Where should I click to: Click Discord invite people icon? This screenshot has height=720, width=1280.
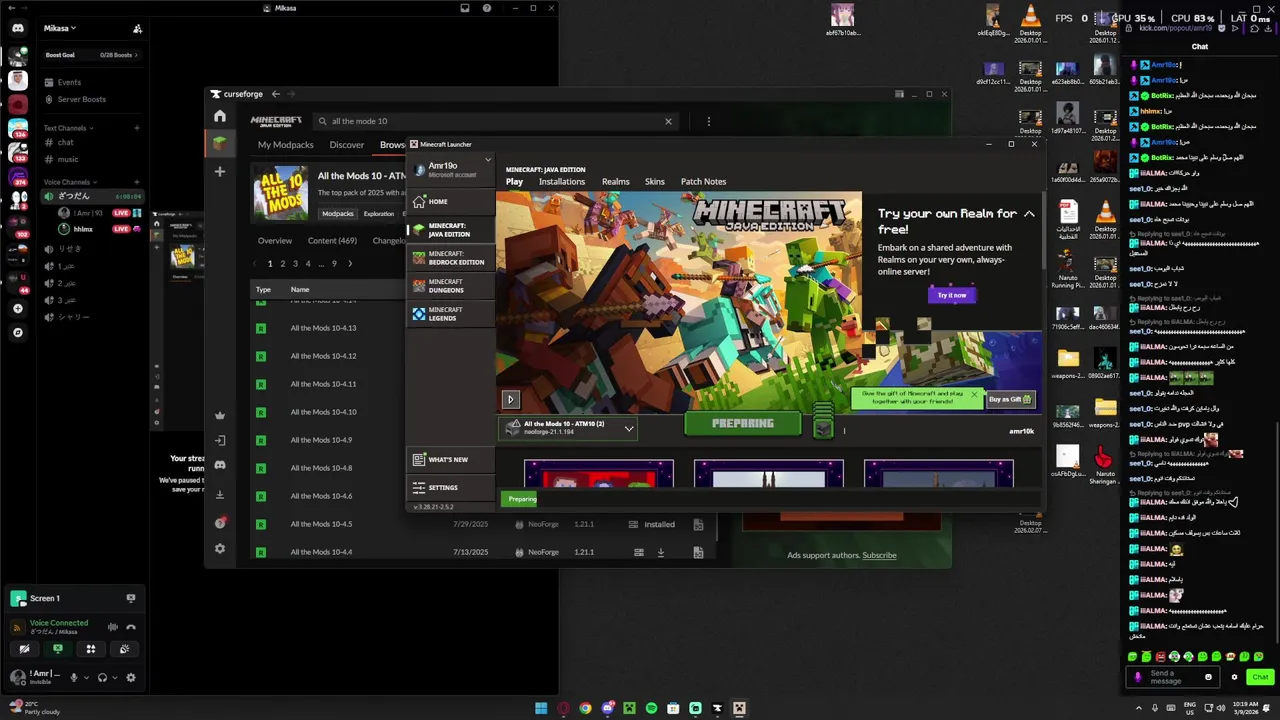tap(137, 28)
